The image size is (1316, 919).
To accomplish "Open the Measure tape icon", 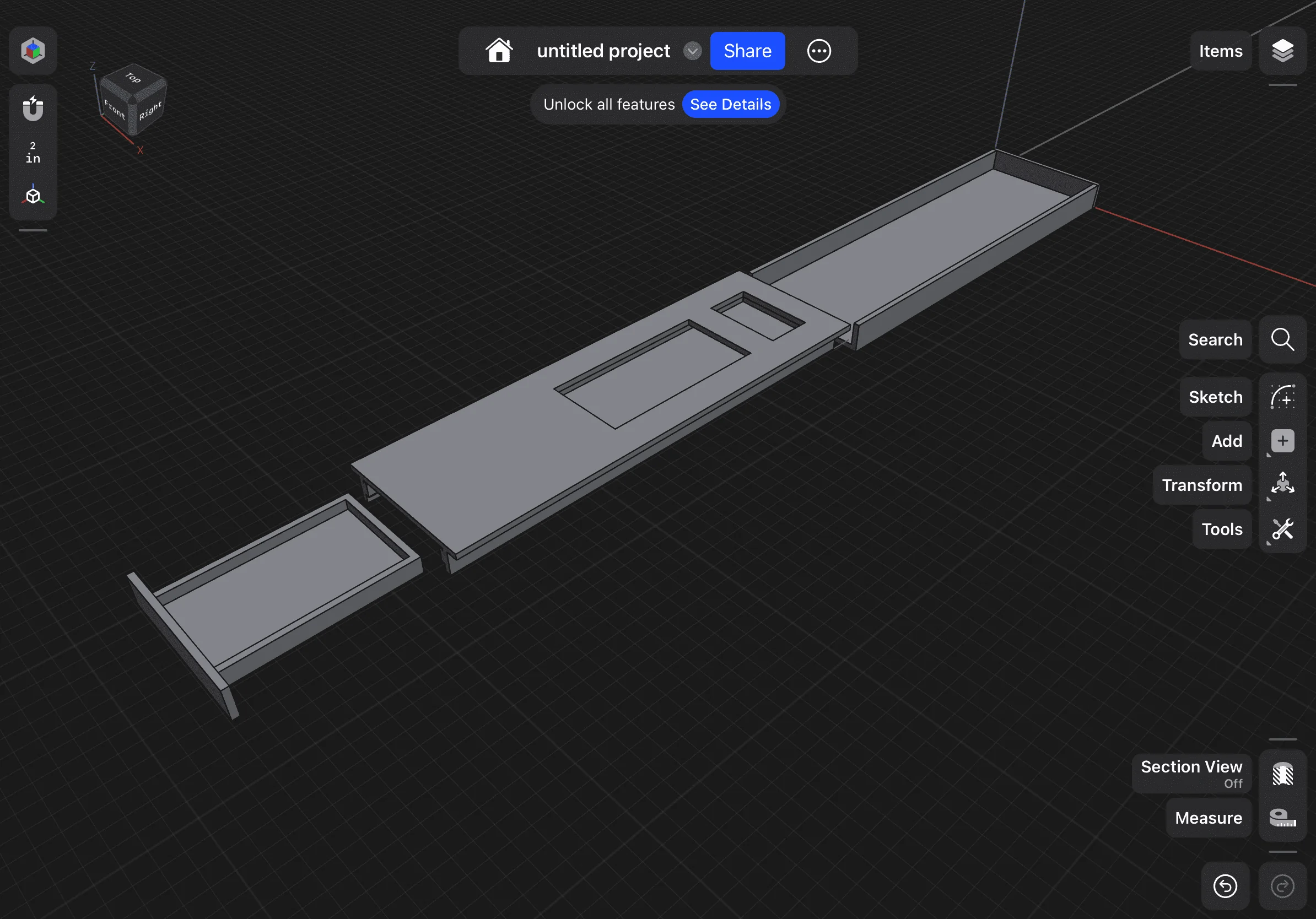I will tap(1282, 818).
